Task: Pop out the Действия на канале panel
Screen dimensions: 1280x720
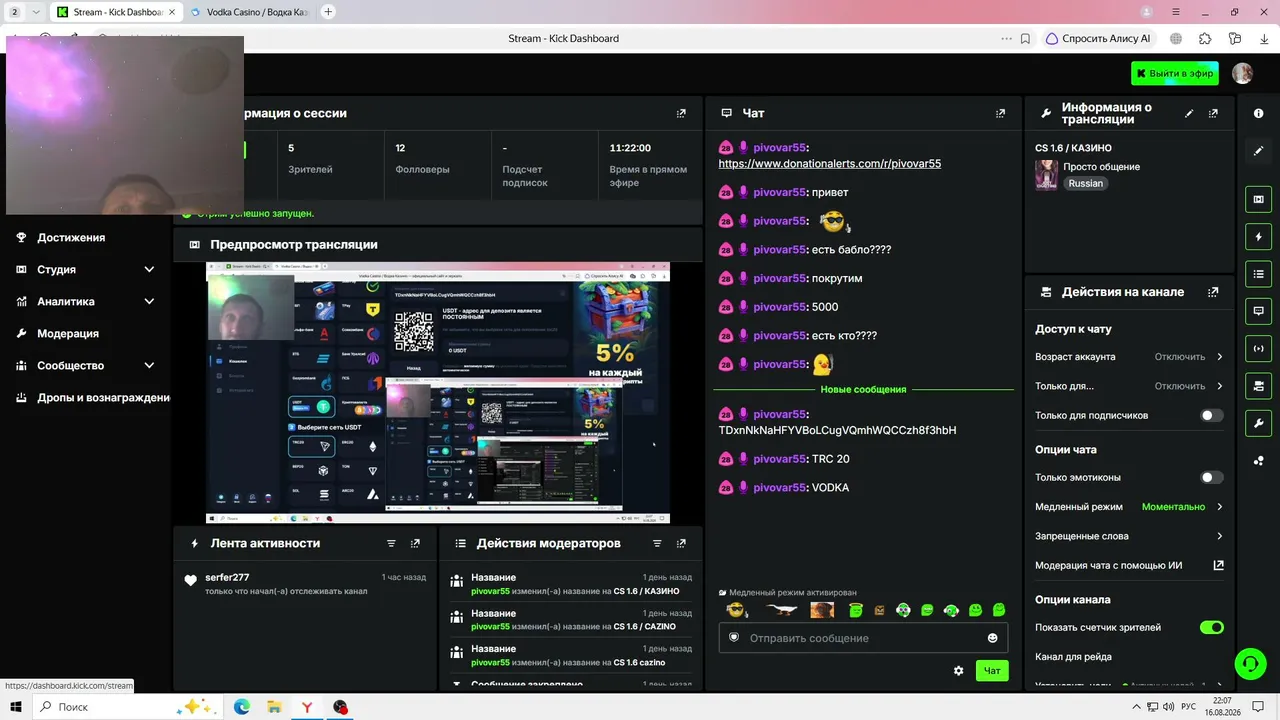Action: coord(1213,292)
